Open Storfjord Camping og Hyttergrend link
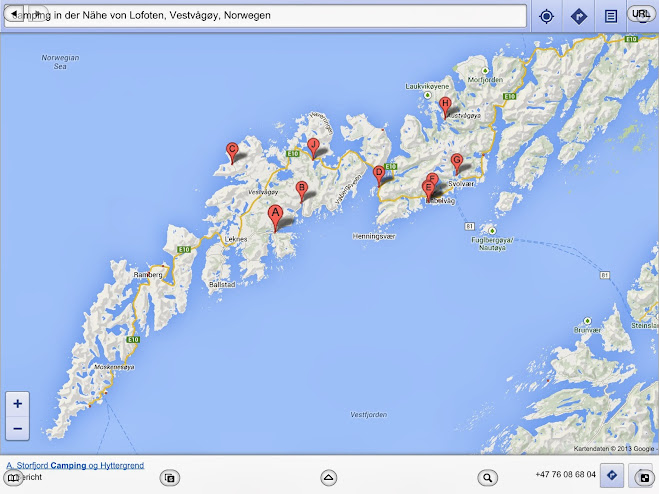This screenshot has height=494, width=659. [x=75, y=465]
